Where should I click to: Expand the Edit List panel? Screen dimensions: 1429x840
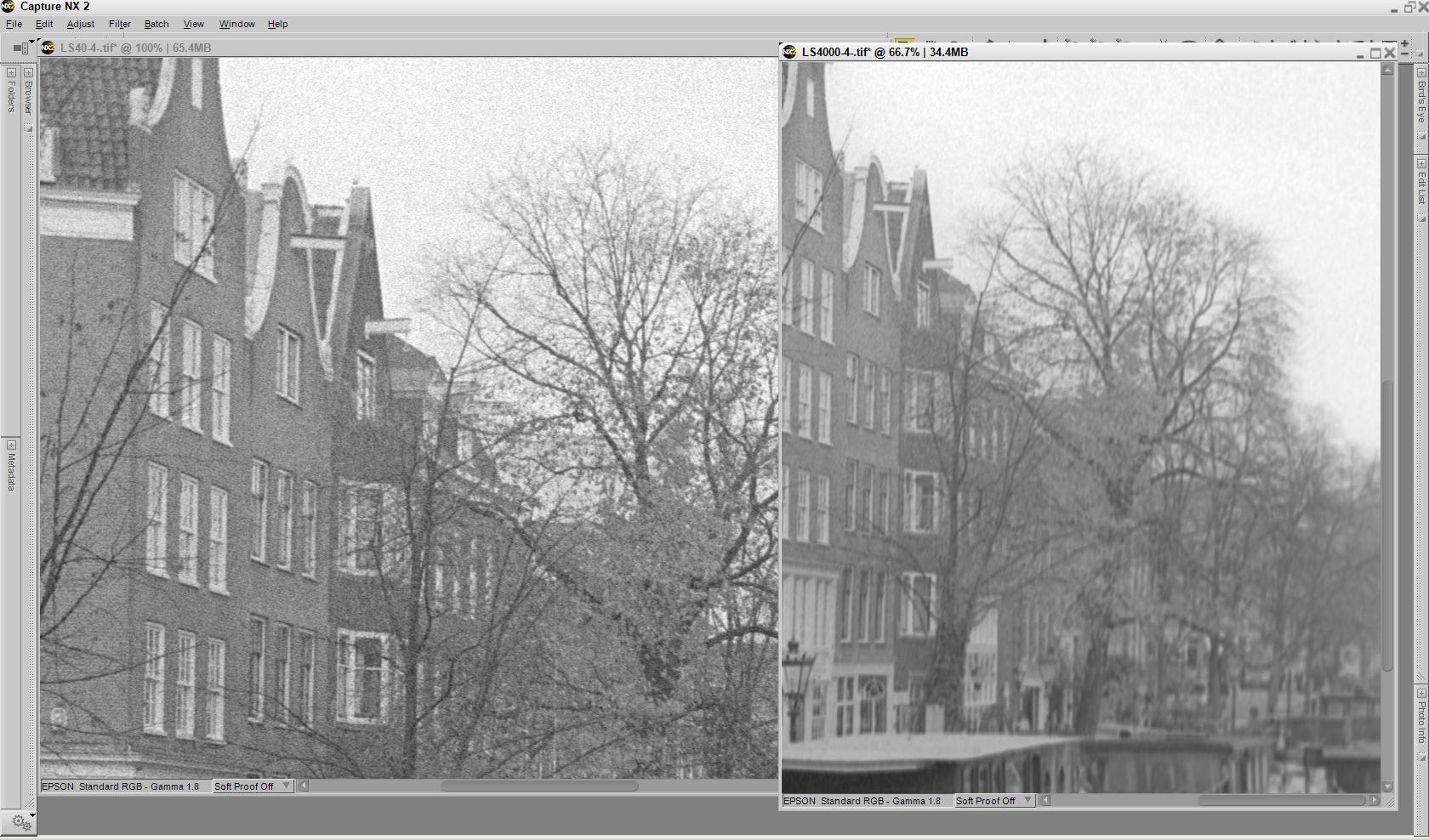pyautogui.click(x=1421, y=163)
